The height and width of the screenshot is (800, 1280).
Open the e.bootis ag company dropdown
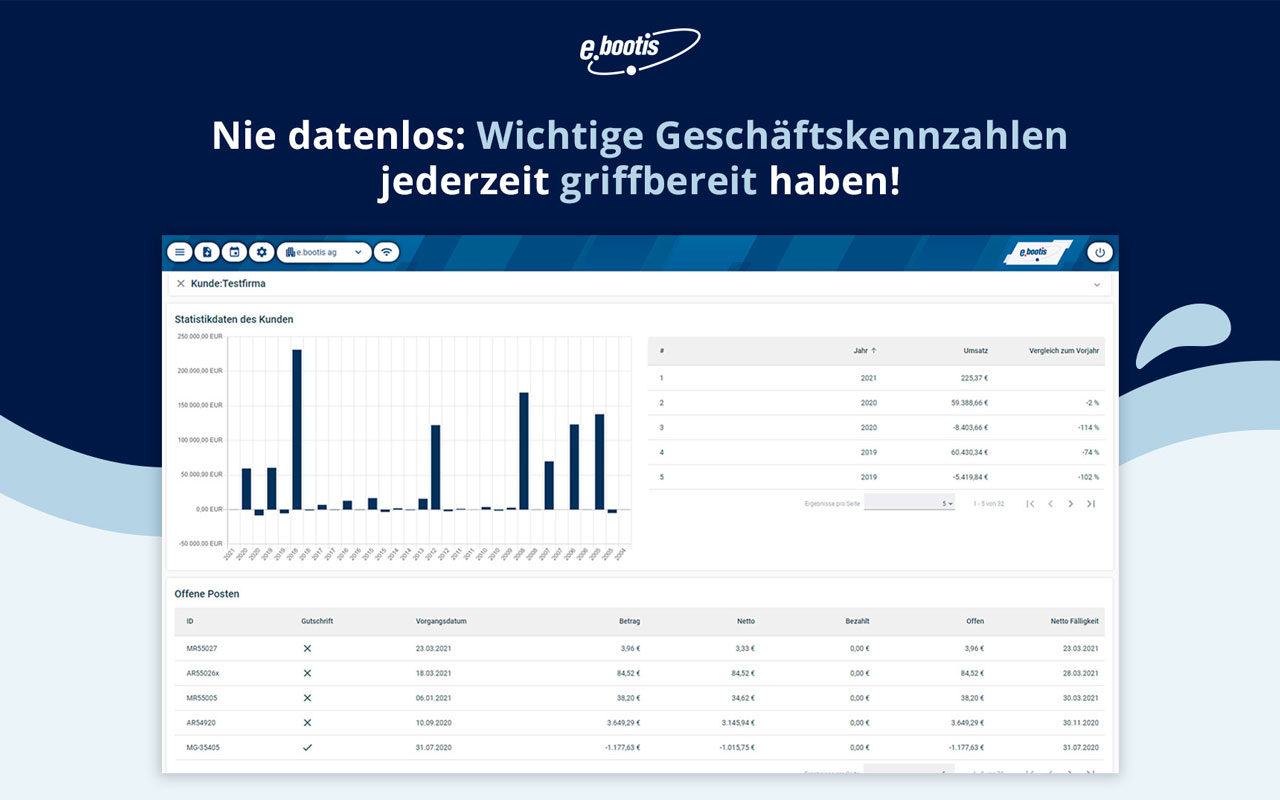(324, 252)
